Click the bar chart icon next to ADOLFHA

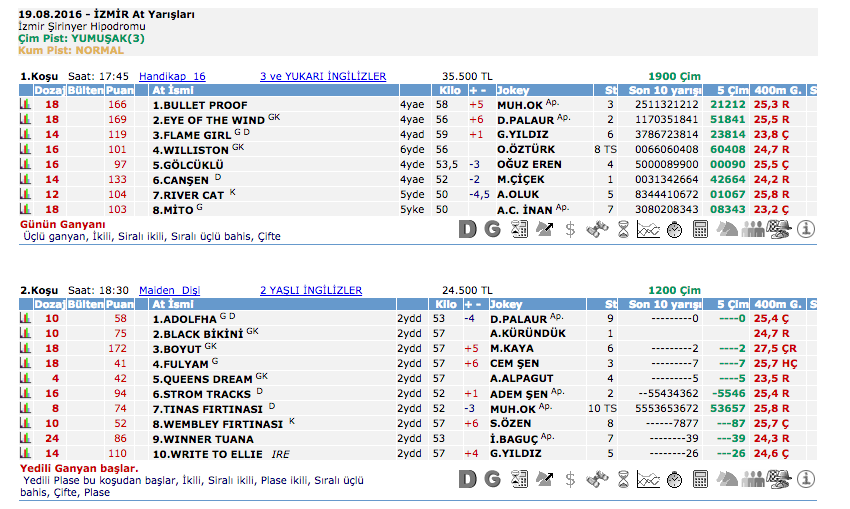point(25,318)
